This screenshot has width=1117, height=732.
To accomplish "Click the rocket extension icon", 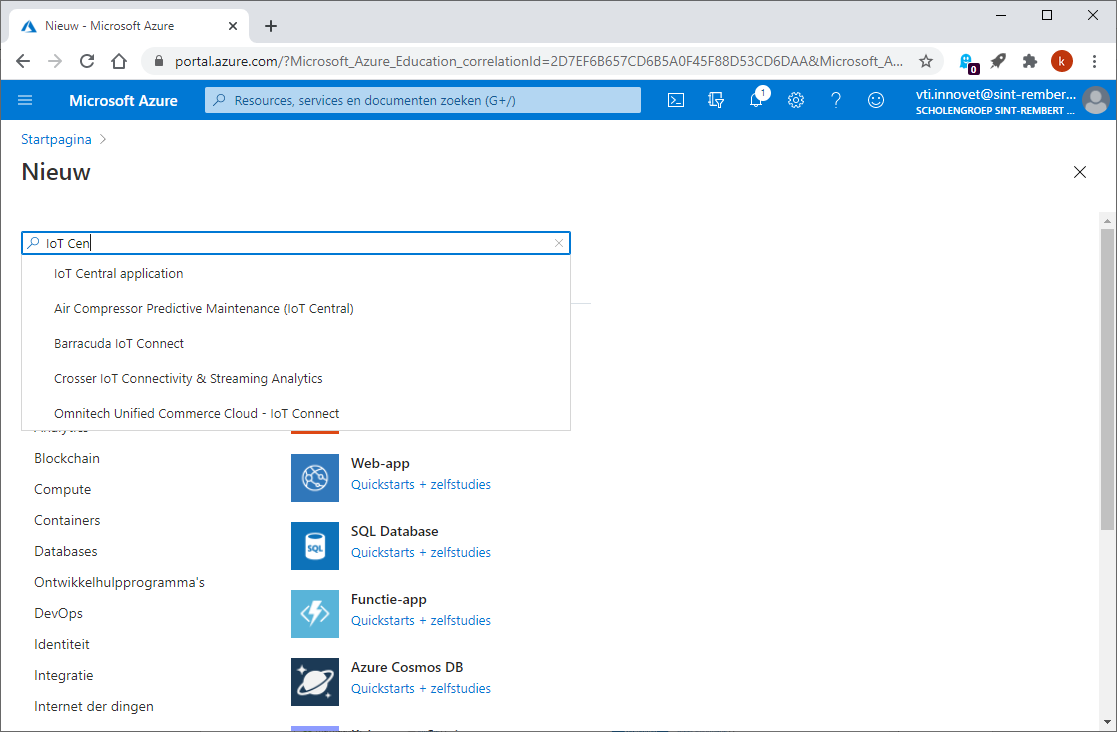I will point(998,61).
